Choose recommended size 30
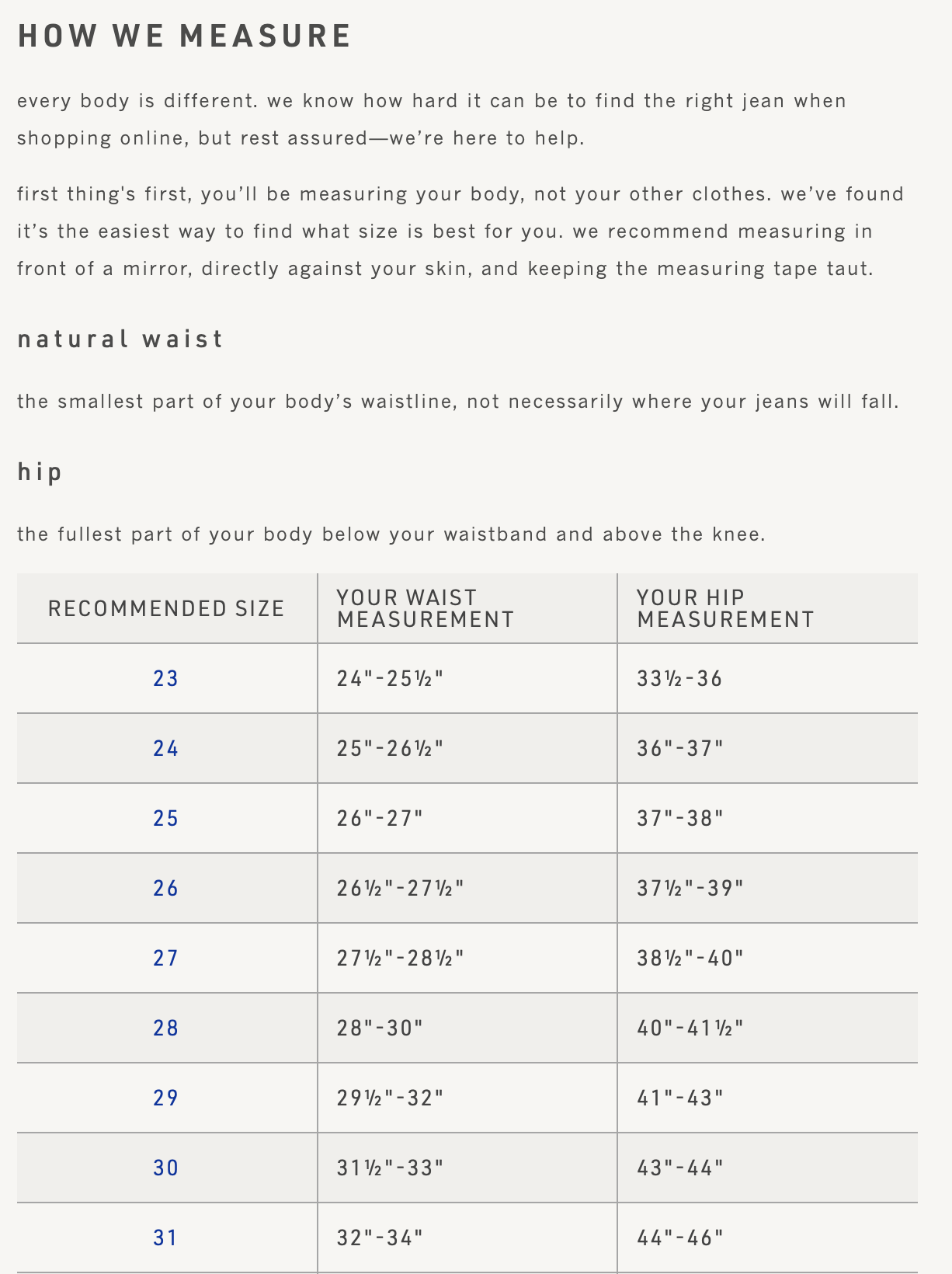This screenshot has height=1274, width=952. [166, 1168]
